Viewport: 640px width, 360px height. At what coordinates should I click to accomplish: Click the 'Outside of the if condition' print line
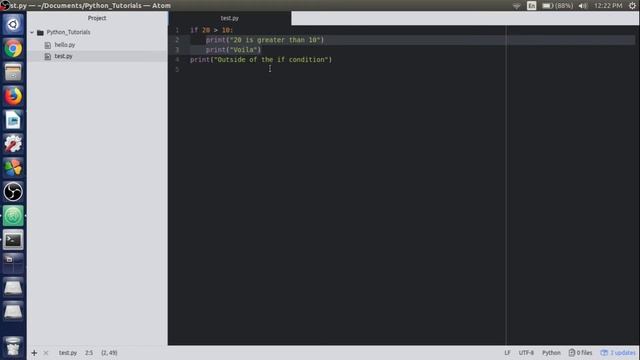pos(261,60)
